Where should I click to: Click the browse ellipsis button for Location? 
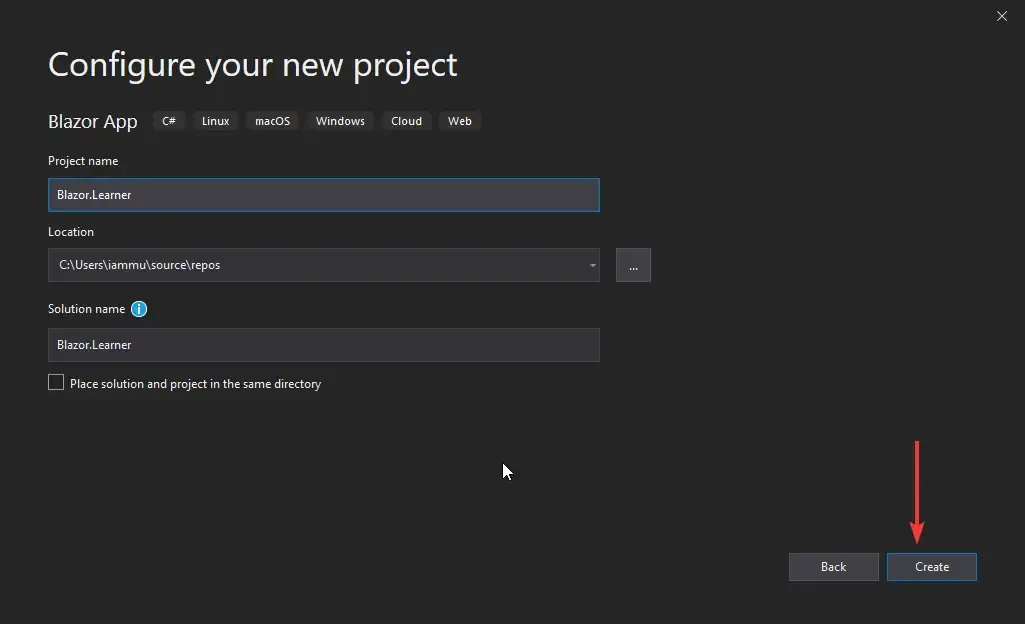633,265
